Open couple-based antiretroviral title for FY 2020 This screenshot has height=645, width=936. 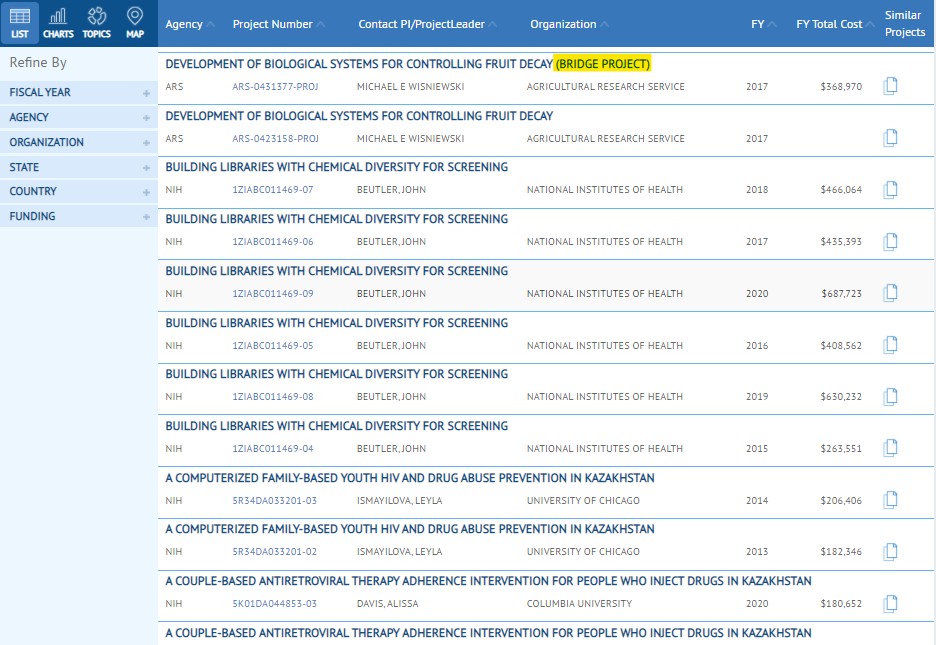[x=488, y=581]
